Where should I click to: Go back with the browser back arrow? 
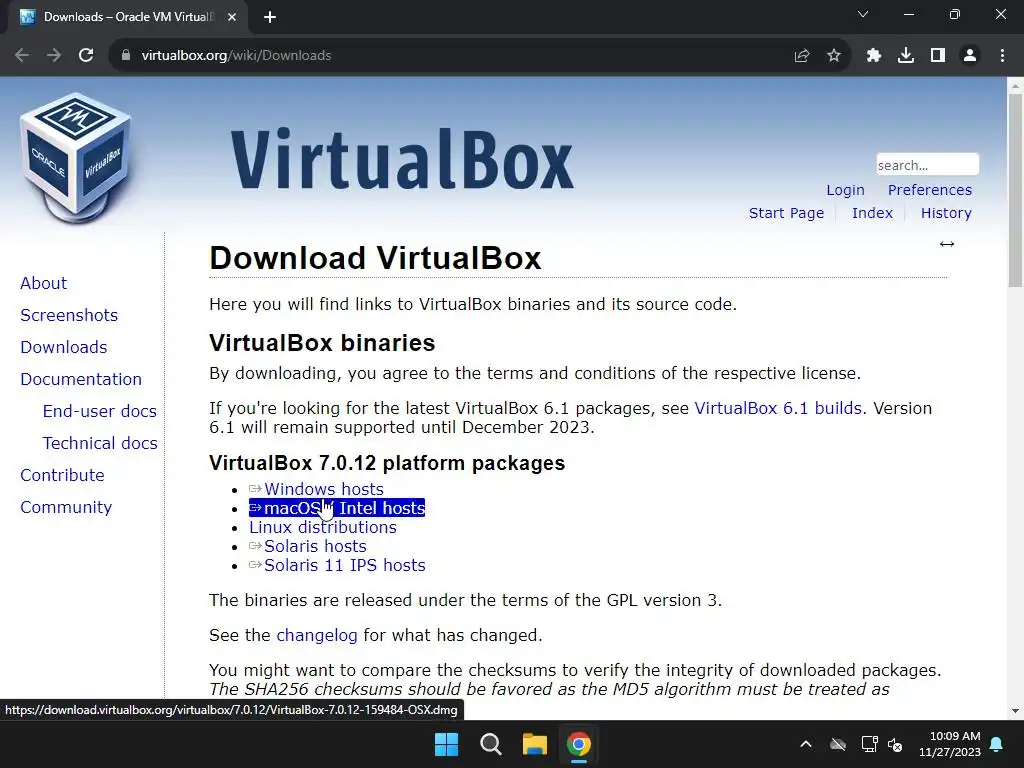click(x=22, y=56)
